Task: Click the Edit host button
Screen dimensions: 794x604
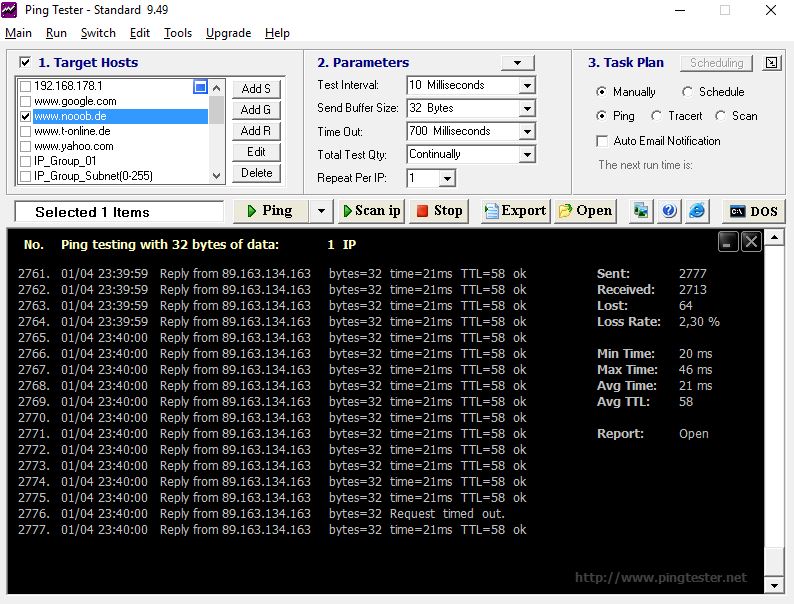Action: [x=256, y=152]
